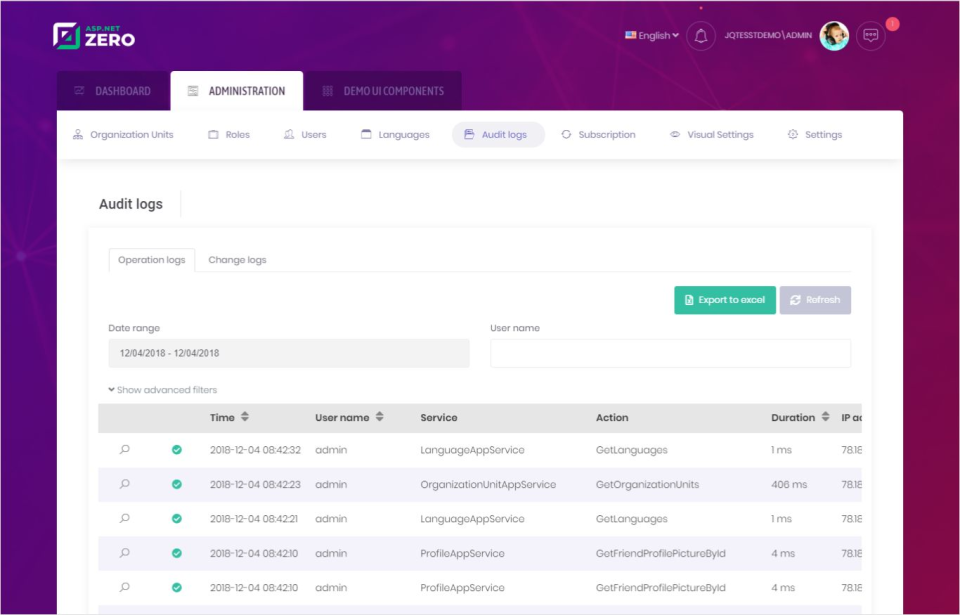Open the chat messages icon
Image resolution: width=960 pixels, height=615 pixels.
tap(870, 36)
